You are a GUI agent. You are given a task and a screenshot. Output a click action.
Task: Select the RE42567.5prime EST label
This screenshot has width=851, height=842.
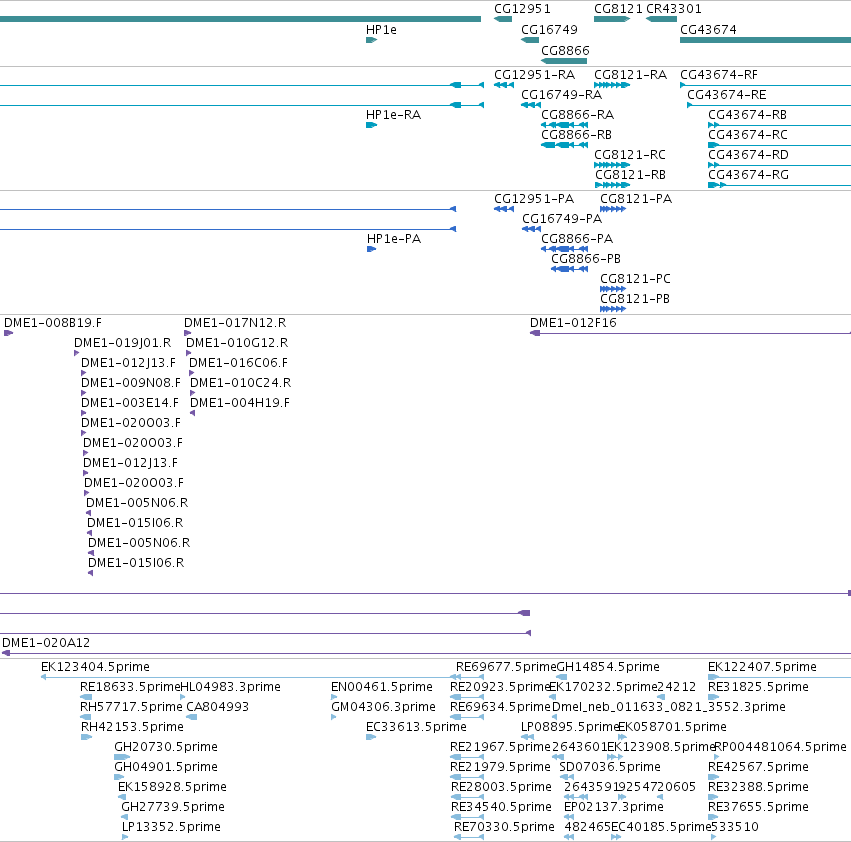coord(758,768)
